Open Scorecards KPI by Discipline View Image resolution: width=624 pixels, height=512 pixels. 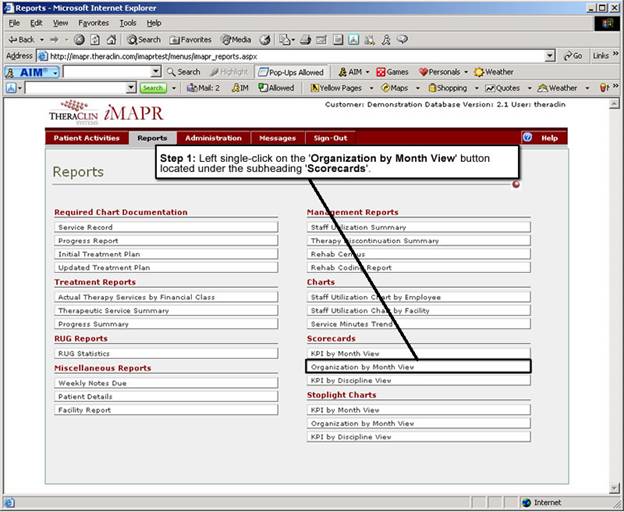coord(419,380)
